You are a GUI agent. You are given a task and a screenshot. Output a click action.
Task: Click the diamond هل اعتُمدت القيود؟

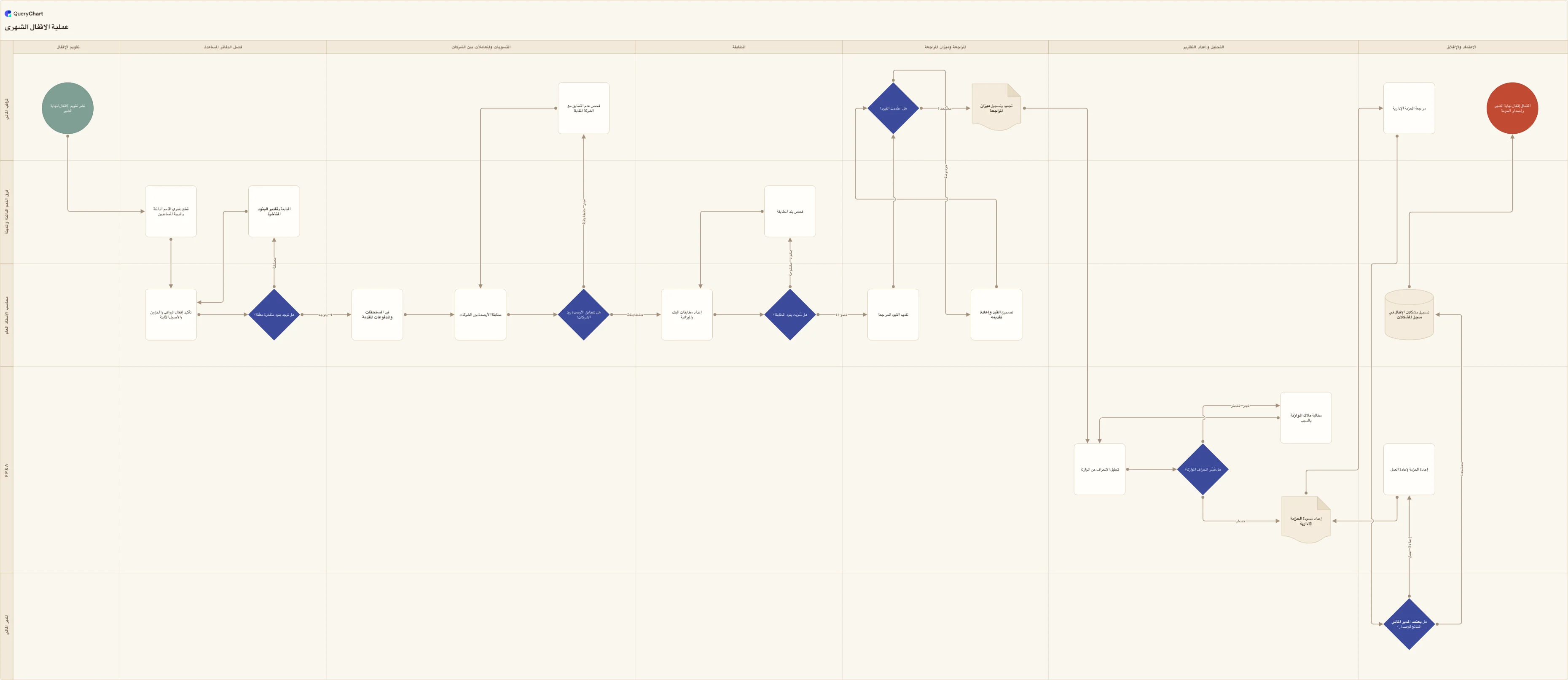(x=893, y=108)
